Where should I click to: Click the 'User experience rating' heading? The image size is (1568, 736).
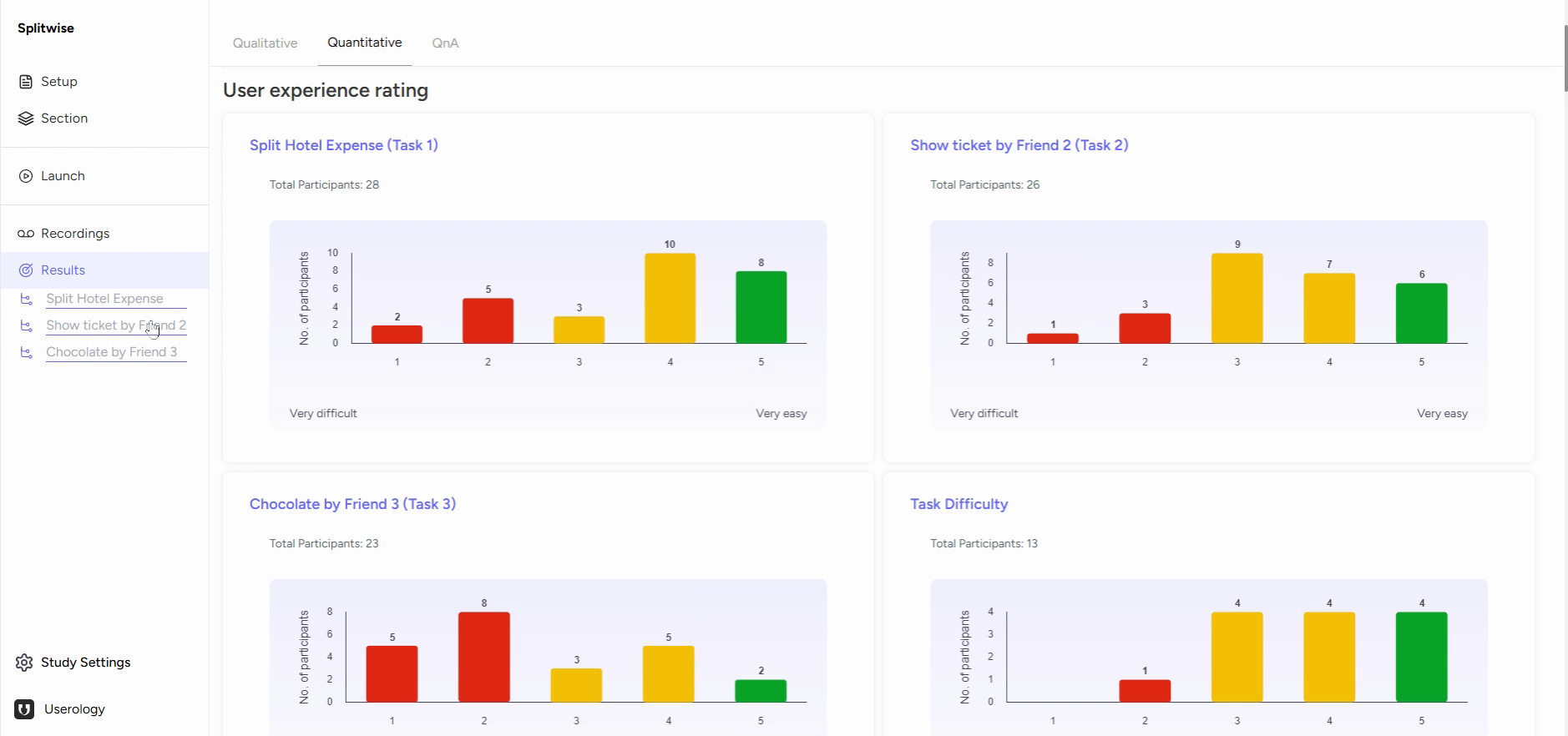click(326, 90)
